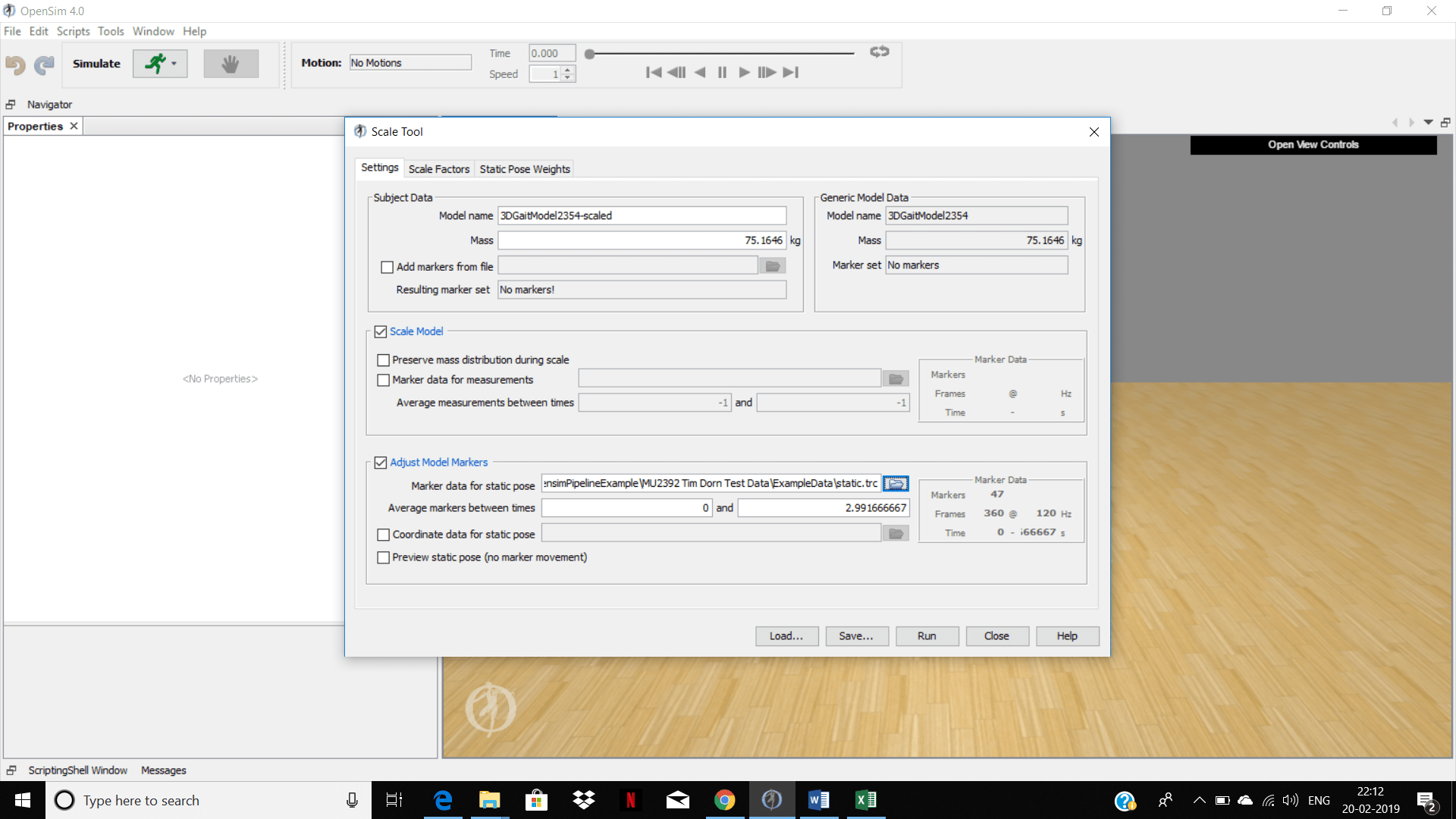
Task: Open the Motion selection box
Action: point(410,63)
